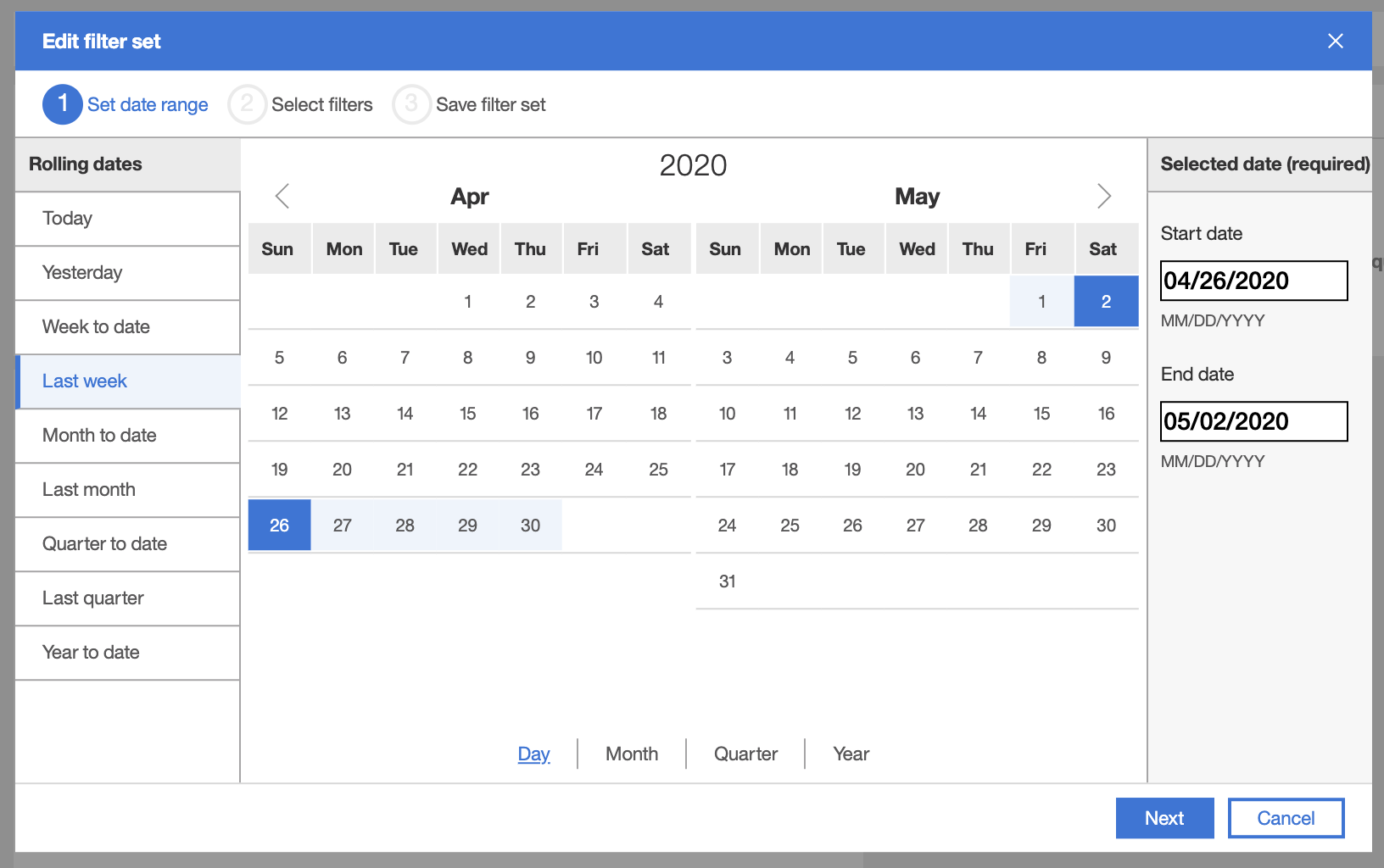The image size is (1384, 868).
Task: Click the End date input field
Action: click(x=1253, y=421)
